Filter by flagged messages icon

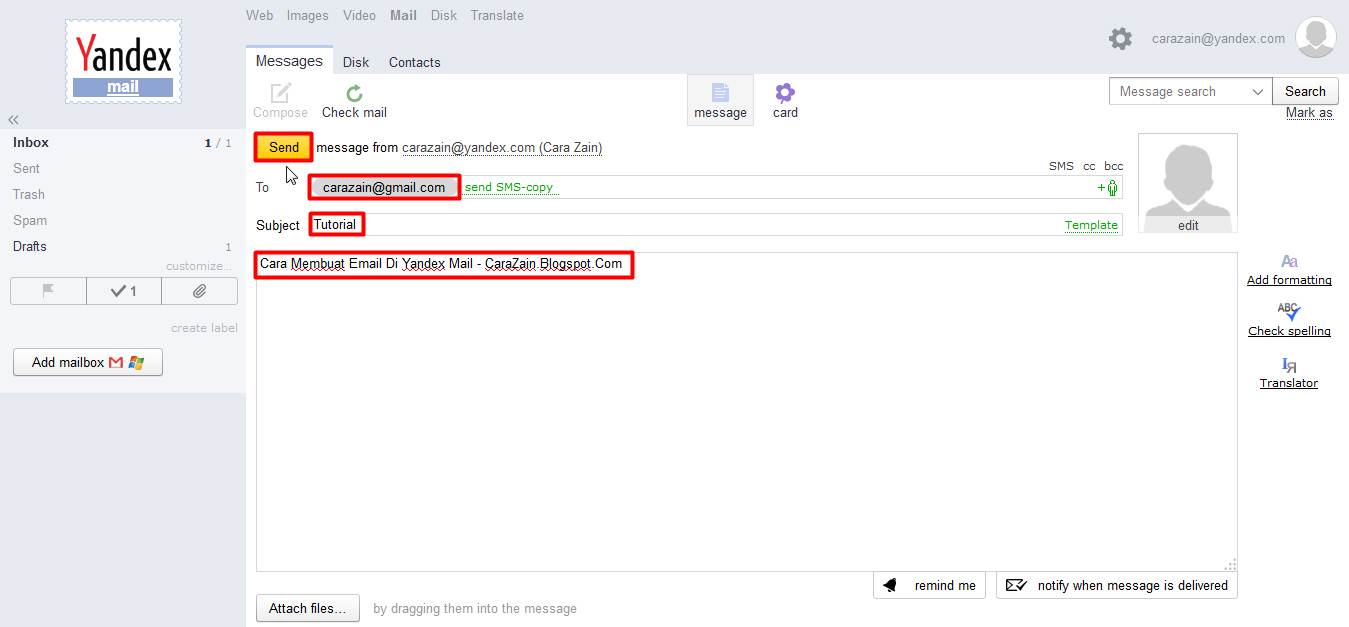(48, 291)
